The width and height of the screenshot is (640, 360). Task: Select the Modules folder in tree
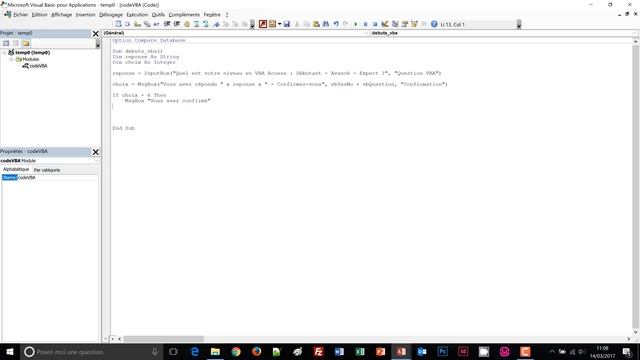click(x=31, y=59)
